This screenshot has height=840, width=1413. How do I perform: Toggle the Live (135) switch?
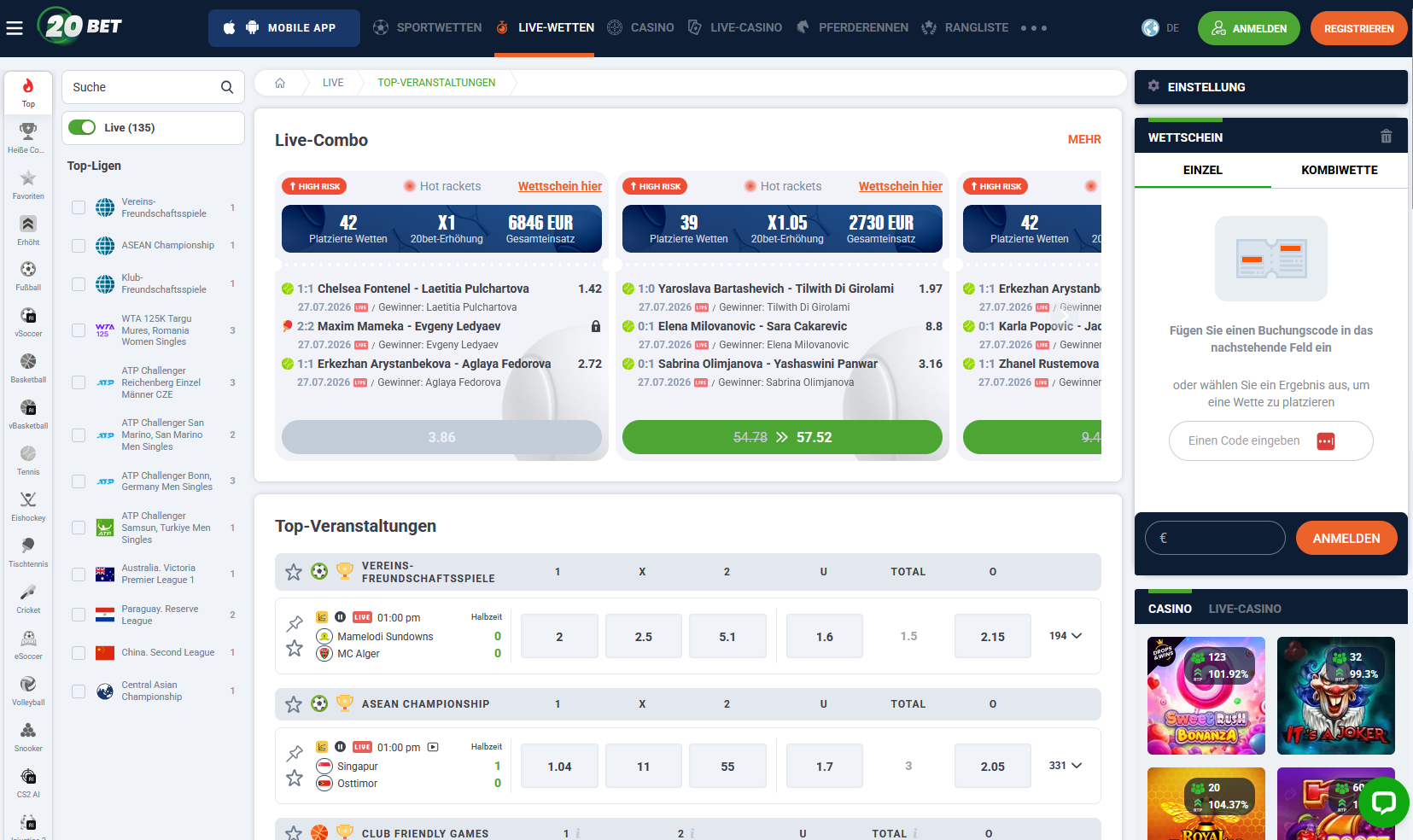coord(82,127)
